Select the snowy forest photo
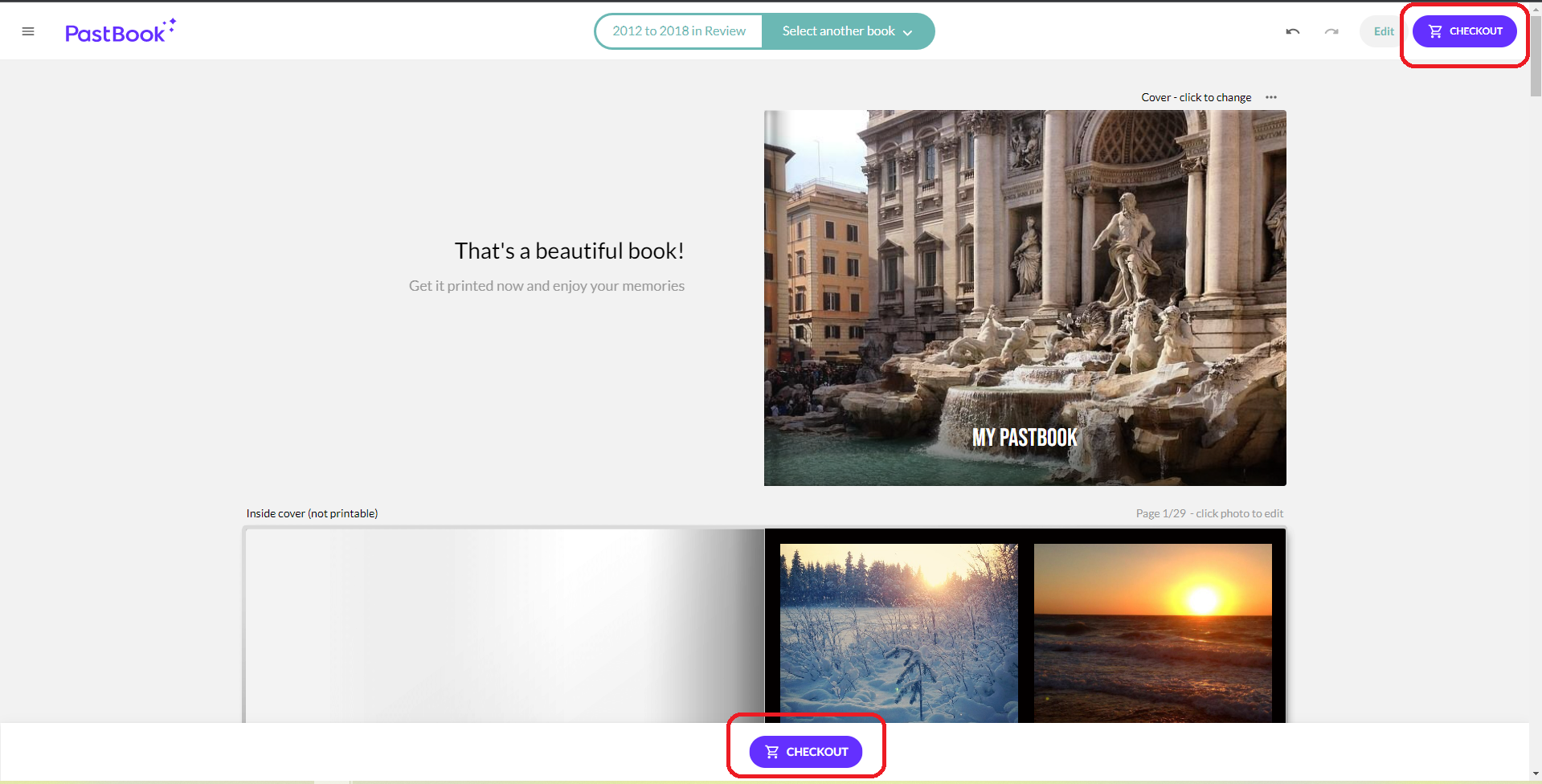The width and height of the screenshot is (1542, 784). pyautogui.click(x=898, y=633)
